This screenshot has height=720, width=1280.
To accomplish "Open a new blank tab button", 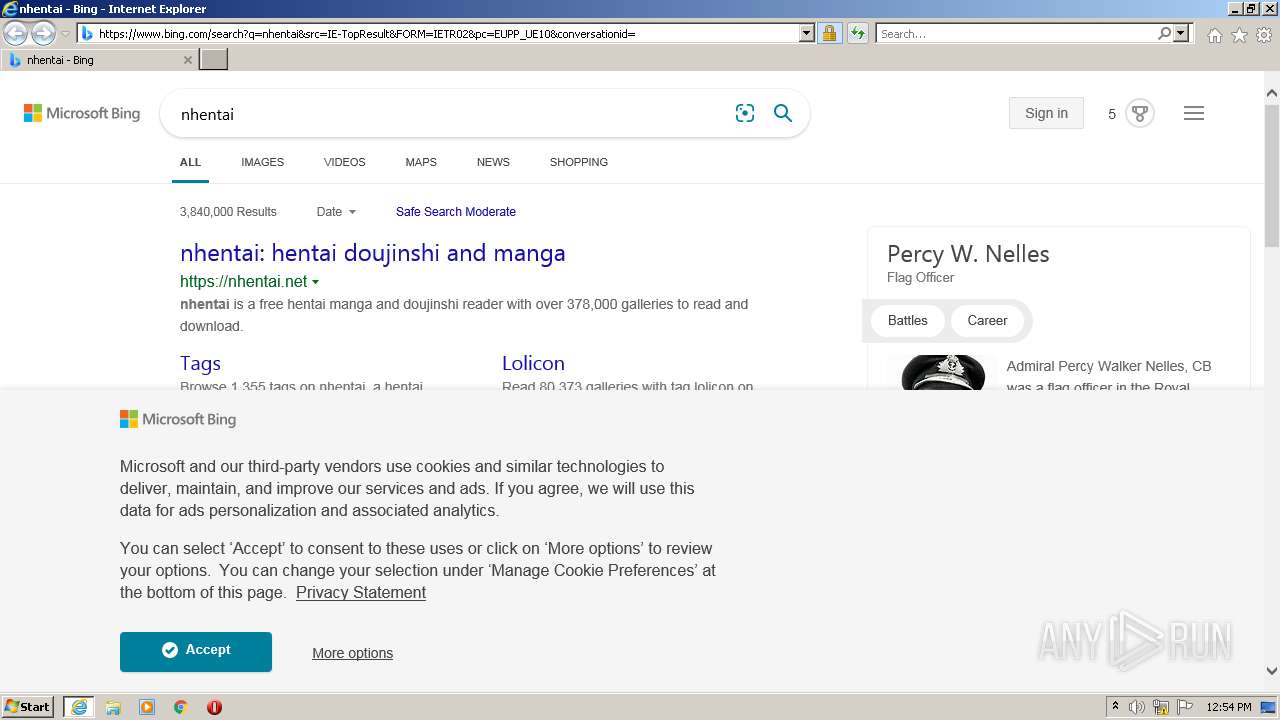I will pos(214,60).
